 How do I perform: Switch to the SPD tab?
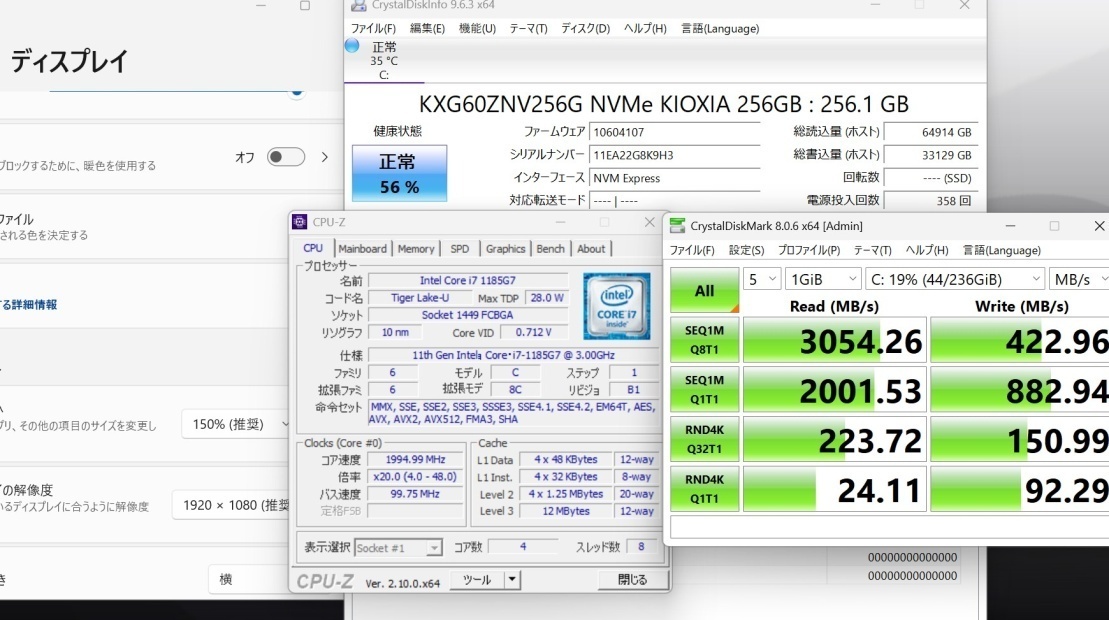point(460,249)
